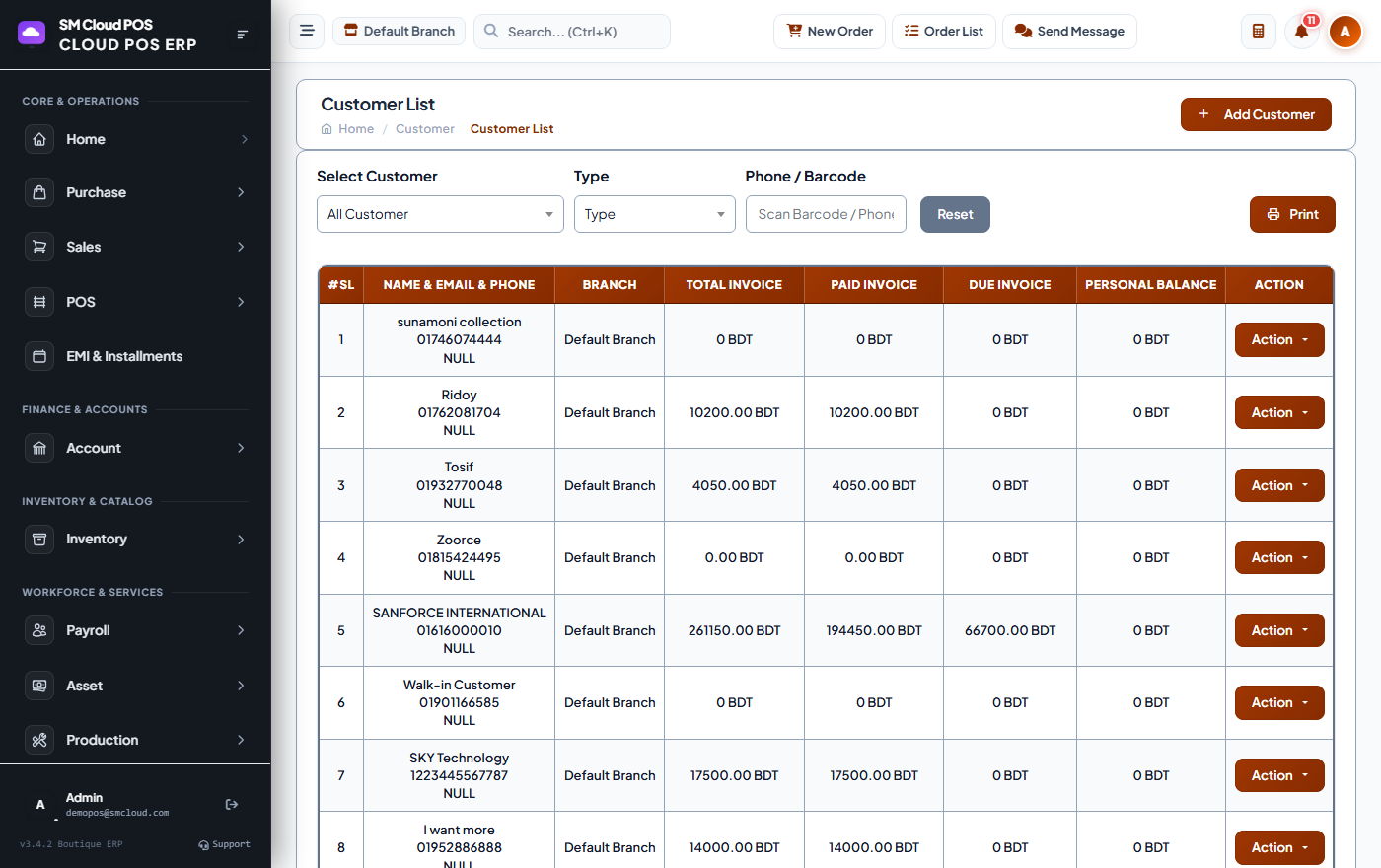Screen dimensions: 1381x868
Task: Click the logout icon beside Admin
Action: [232, 805]
